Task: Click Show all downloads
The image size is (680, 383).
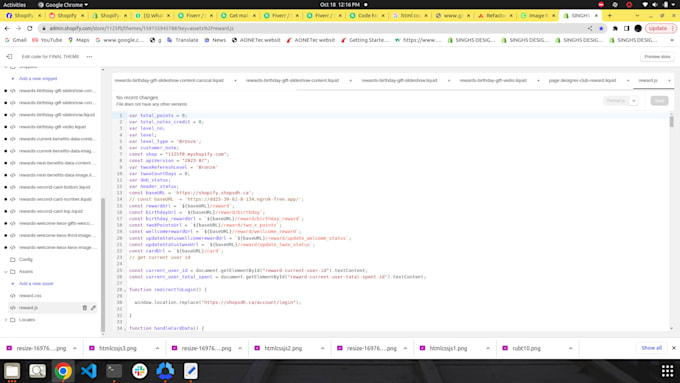Action: [651, 348]
